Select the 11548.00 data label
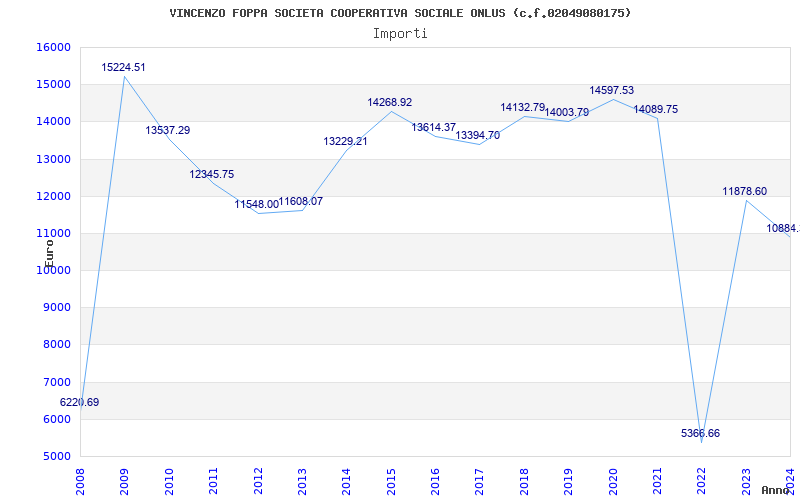This screenshot has height=500, width=800. pyautogui.click(x=257, y=204)
